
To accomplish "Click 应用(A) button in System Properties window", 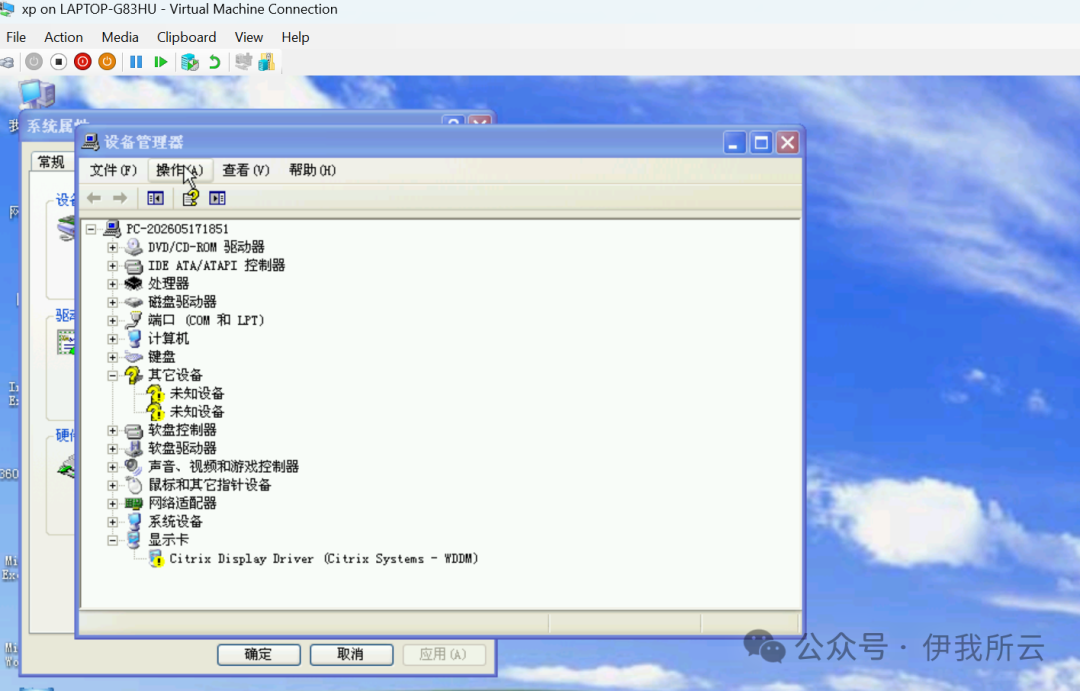I will click(x=444, y=654).
